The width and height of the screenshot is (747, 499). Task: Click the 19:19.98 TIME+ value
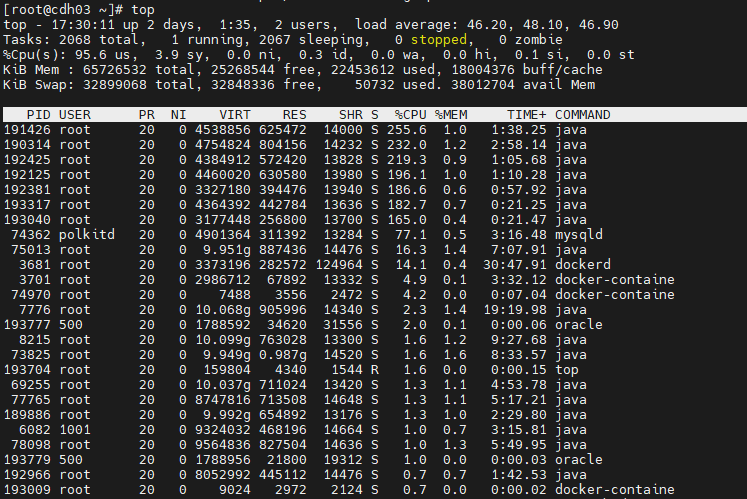pos(515,310)
